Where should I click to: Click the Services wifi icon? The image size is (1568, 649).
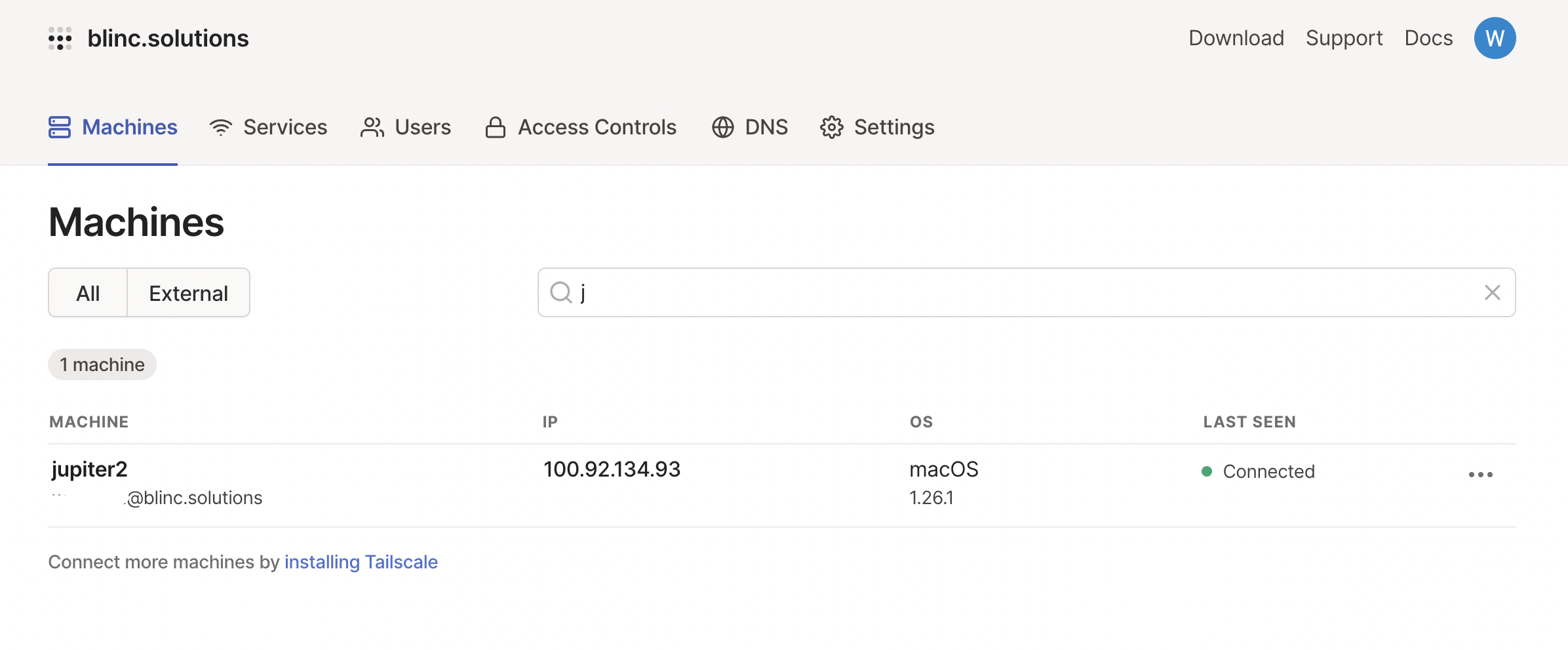click(221, 127)
